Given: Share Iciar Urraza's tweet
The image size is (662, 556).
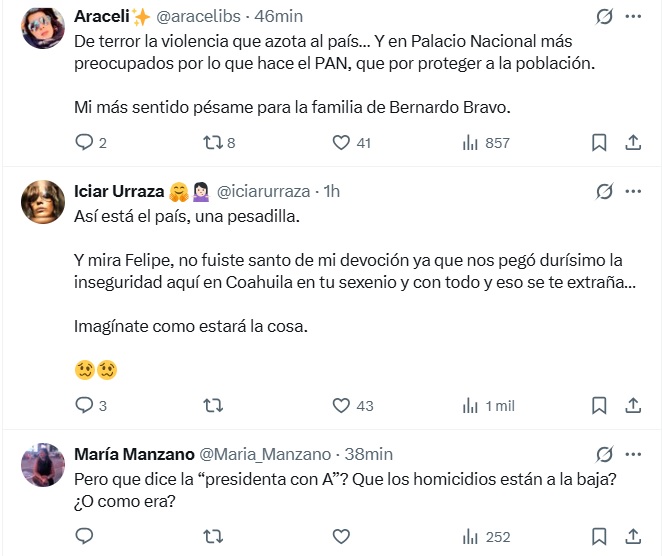Looking at the screenshot, I should point(632,406).
